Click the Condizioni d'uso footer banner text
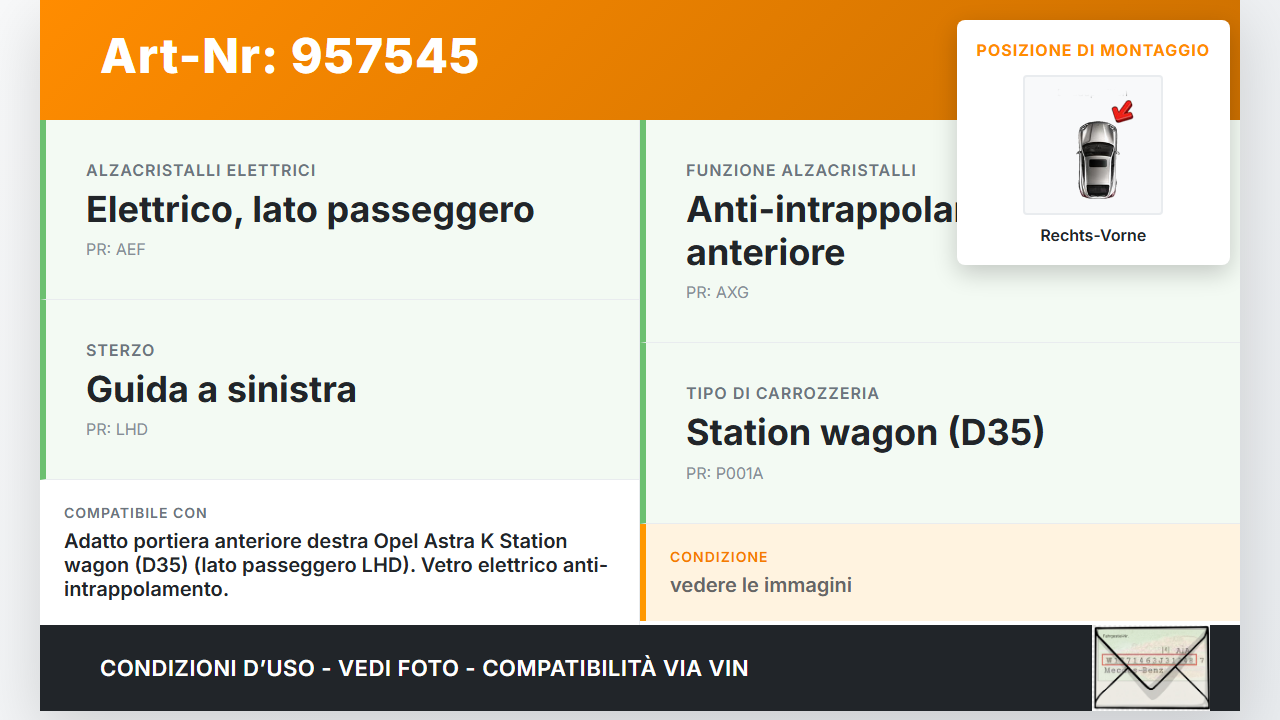 [424, 668]
